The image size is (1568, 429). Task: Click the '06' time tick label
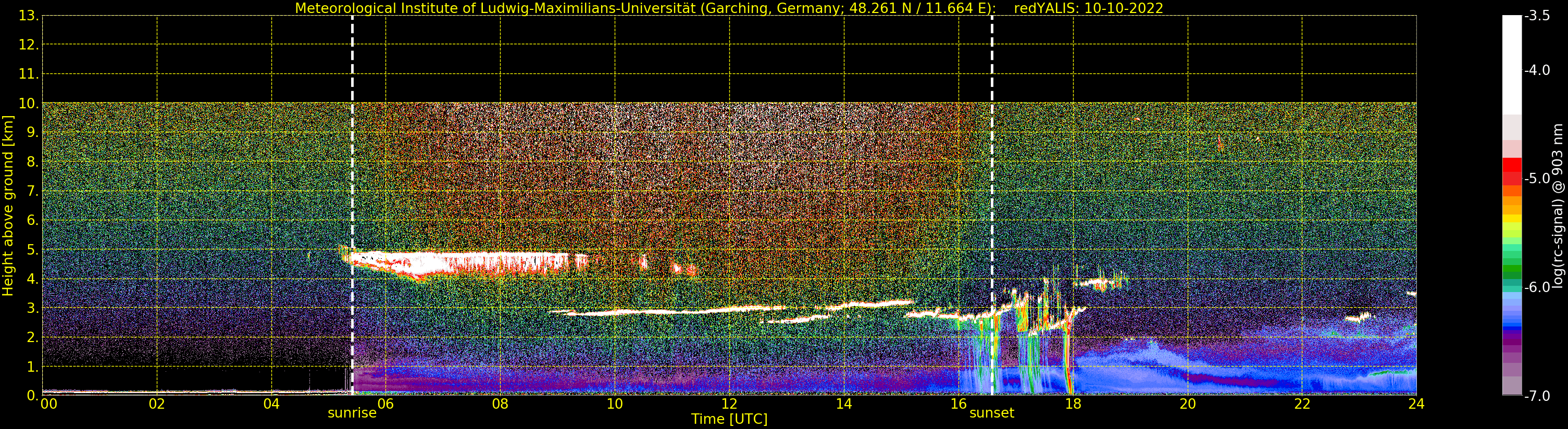(386, 404)
